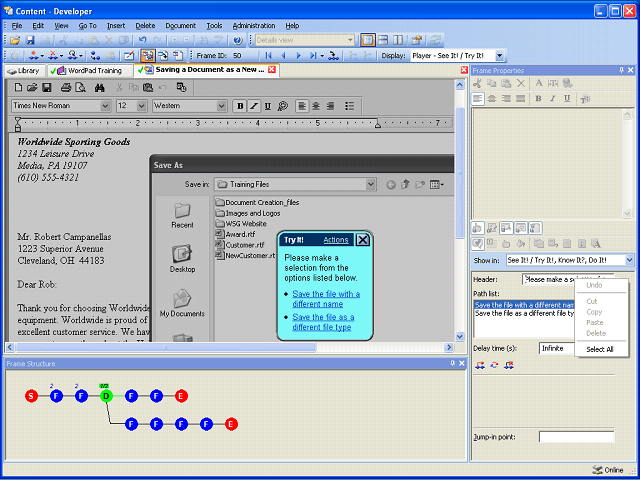The height and width of the screenshot is (480, 640).
Task: Go to the previous frame arrow
Action: pos(283,56)
